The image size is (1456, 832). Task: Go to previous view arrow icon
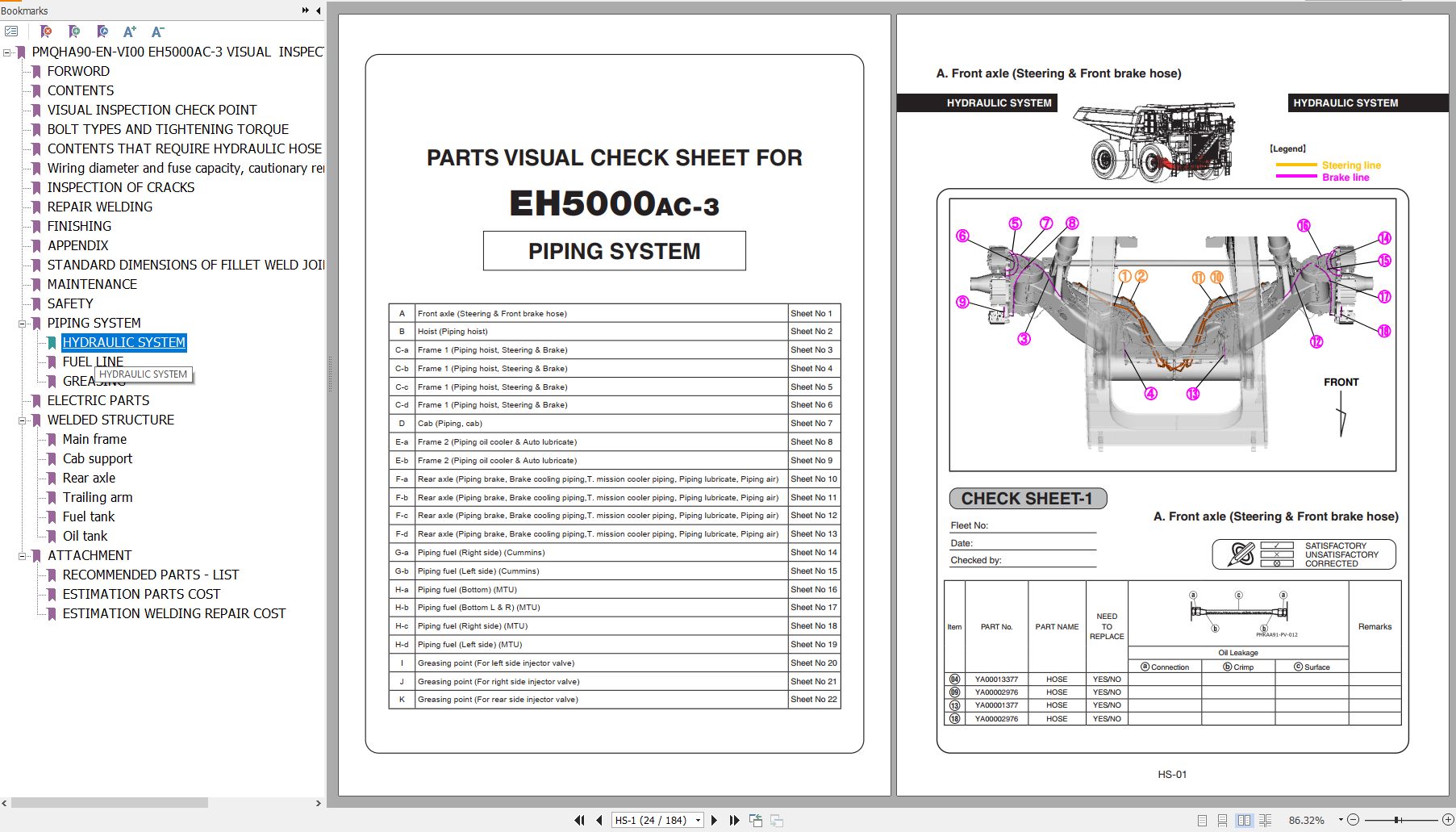pos(756,820)
